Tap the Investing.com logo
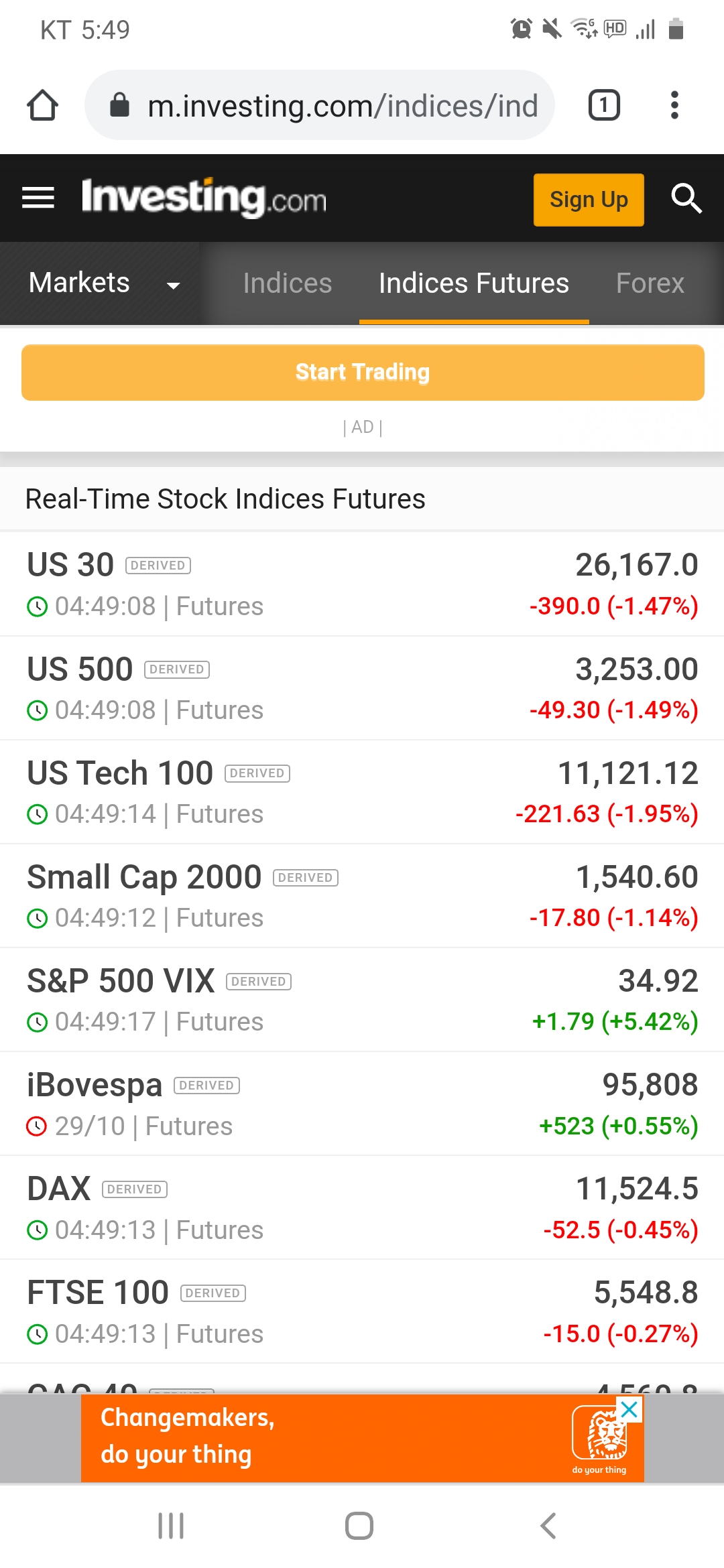 click(x=204, y=198)
